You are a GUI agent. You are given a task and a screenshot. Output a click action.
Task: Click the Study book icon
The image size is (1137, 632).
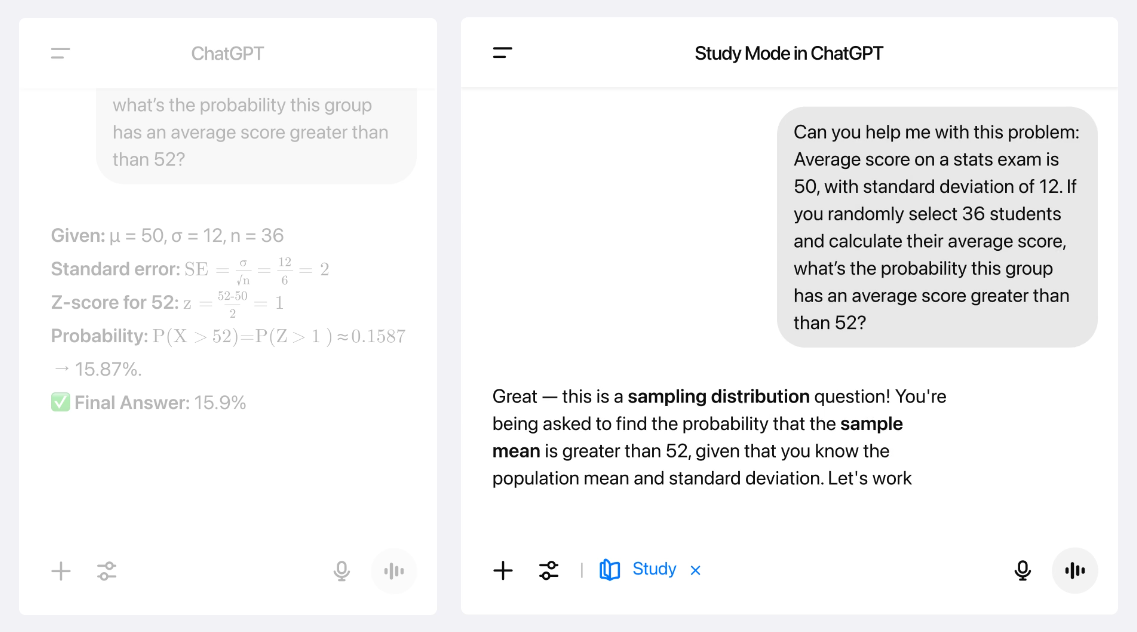(610, 570)
